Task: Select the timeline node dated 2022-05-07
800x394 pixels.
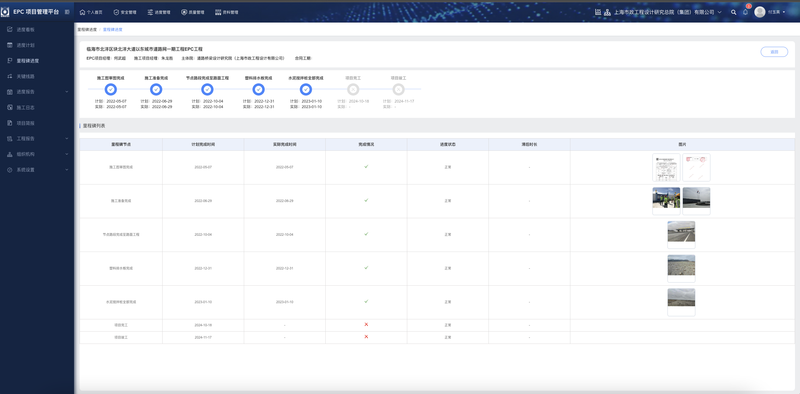Action: point(111,89)
